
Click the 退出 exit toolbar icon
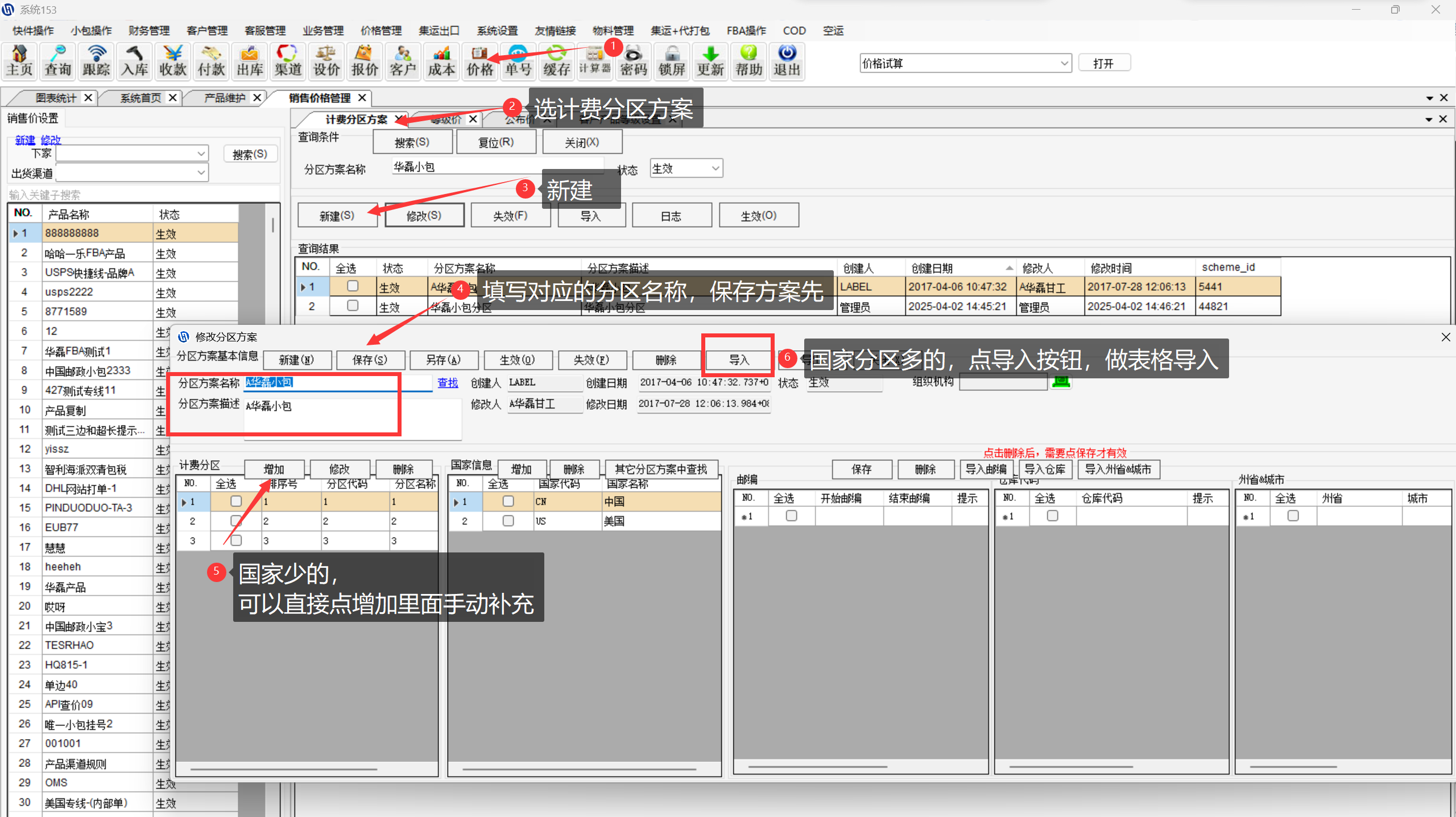[x=787, y=61]
